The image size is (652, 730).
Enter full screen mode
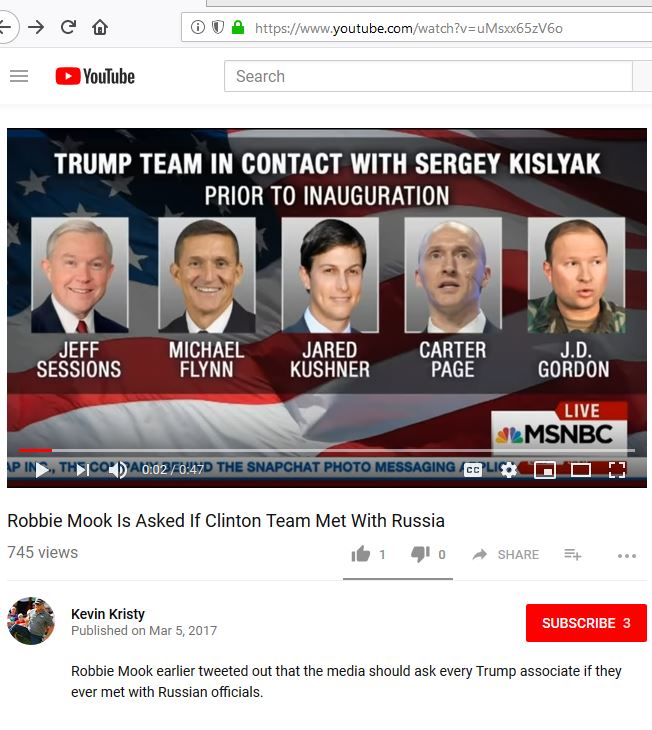617,470
